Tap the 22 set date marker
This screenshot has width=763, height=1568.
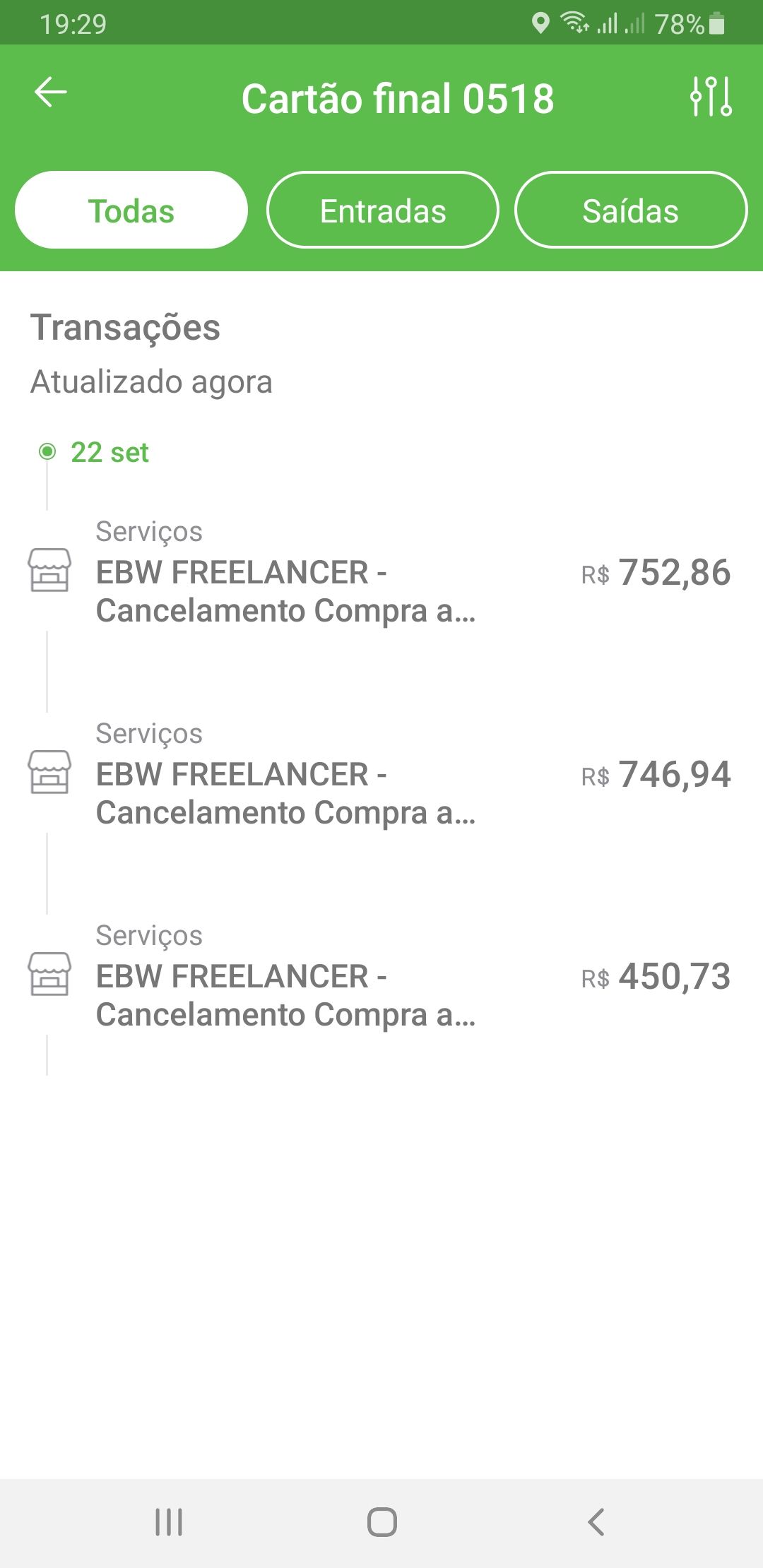[110, 452]
